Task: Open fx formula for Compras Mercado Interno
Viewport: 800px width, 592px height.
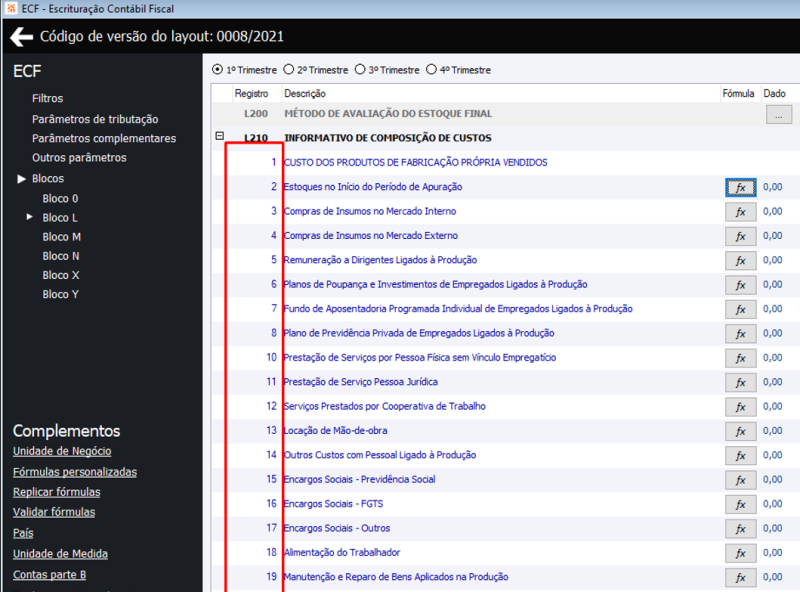Action: (740, 212)
